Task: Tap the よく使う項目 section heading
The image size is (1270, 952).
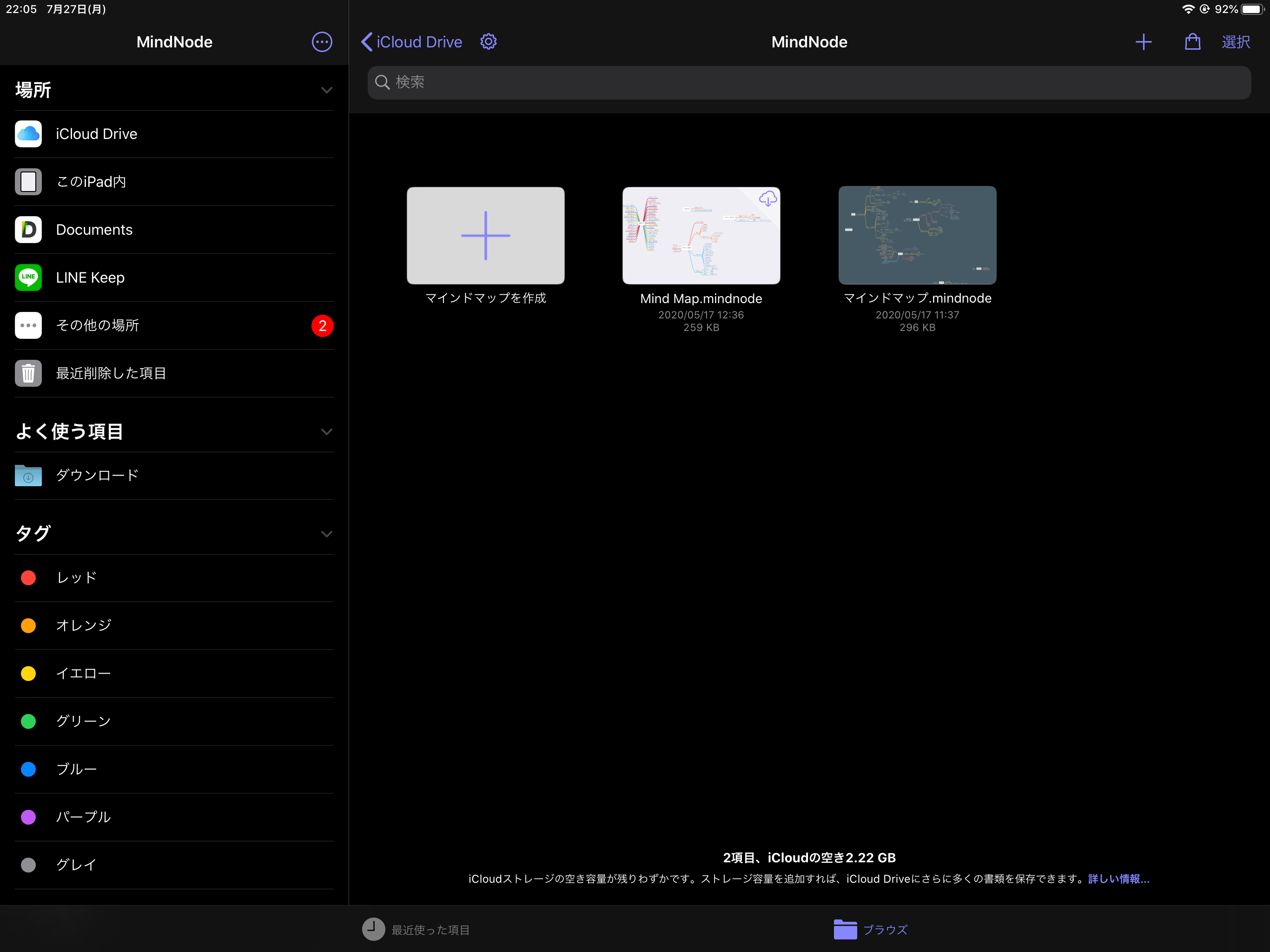Action: (69, 432)
